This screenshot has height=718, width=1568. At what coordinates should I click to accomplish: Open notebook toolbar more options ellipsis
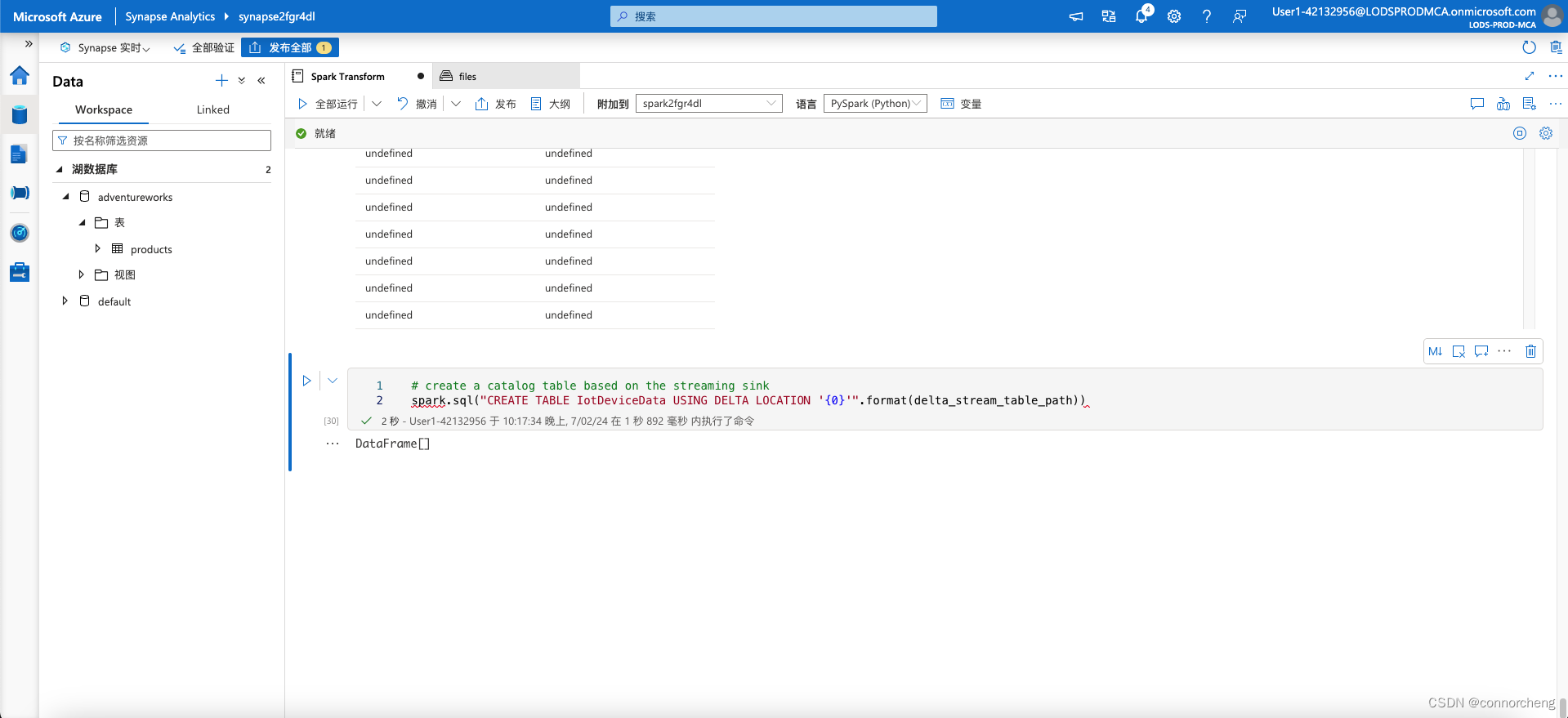tap(1556, 104)
